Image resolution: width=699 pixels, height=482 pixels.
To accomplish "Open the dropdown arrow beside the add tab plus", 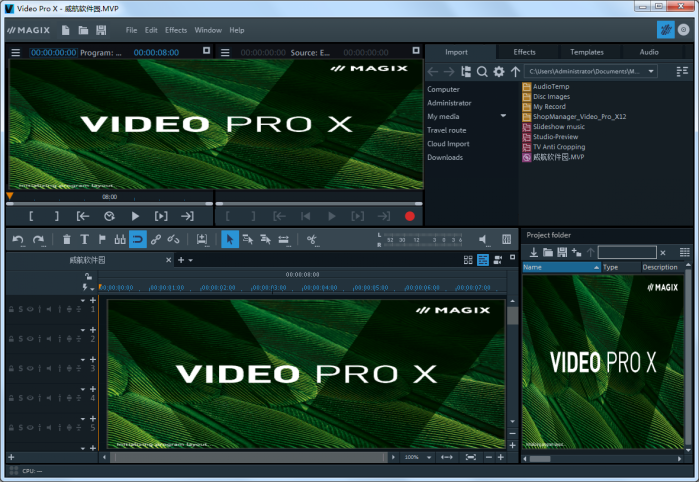I will (x=191, y=260).
